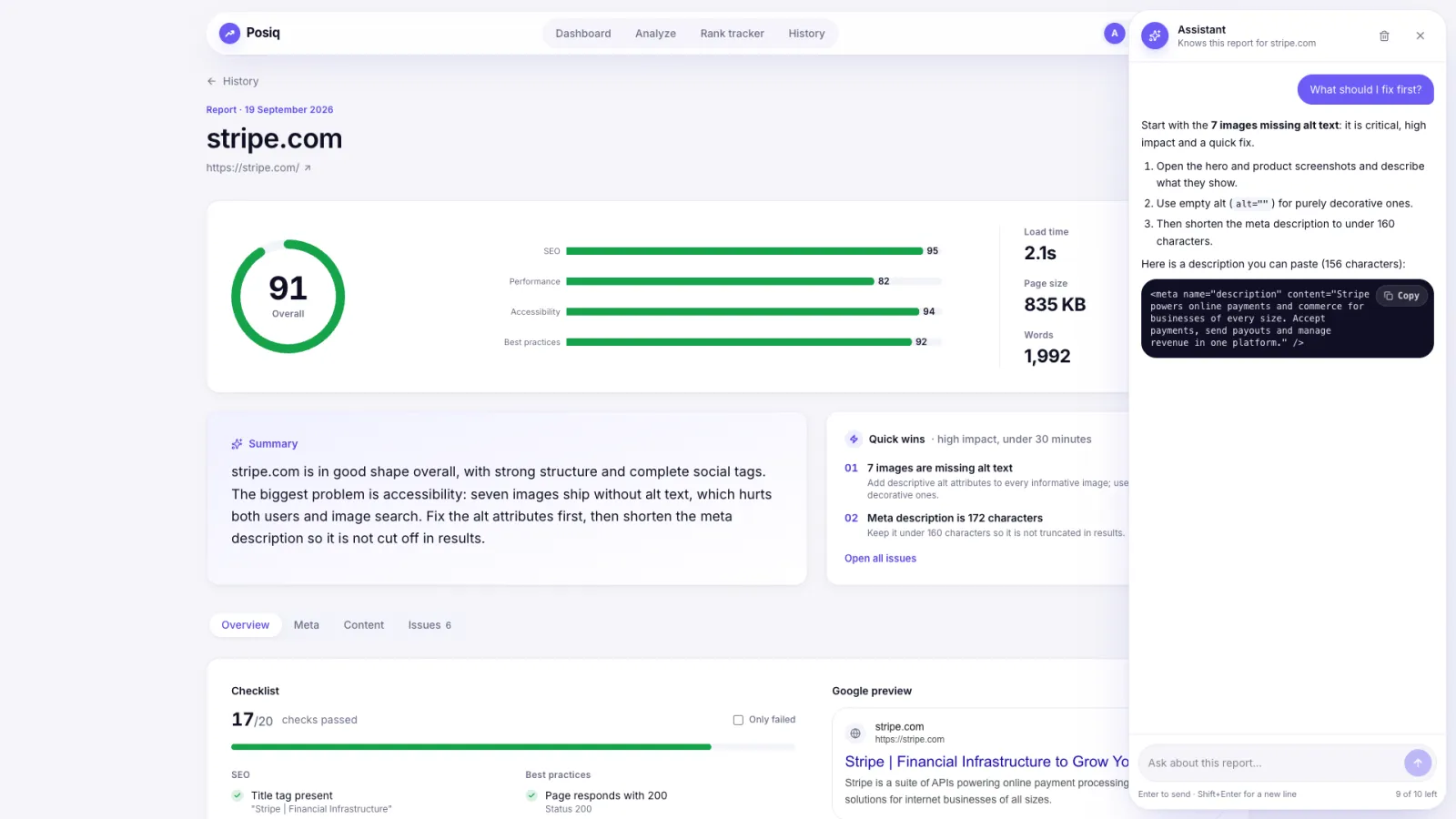
Task: Click the Summary sparkle icon
Action: pyautogui.click(x=237, y=444)
